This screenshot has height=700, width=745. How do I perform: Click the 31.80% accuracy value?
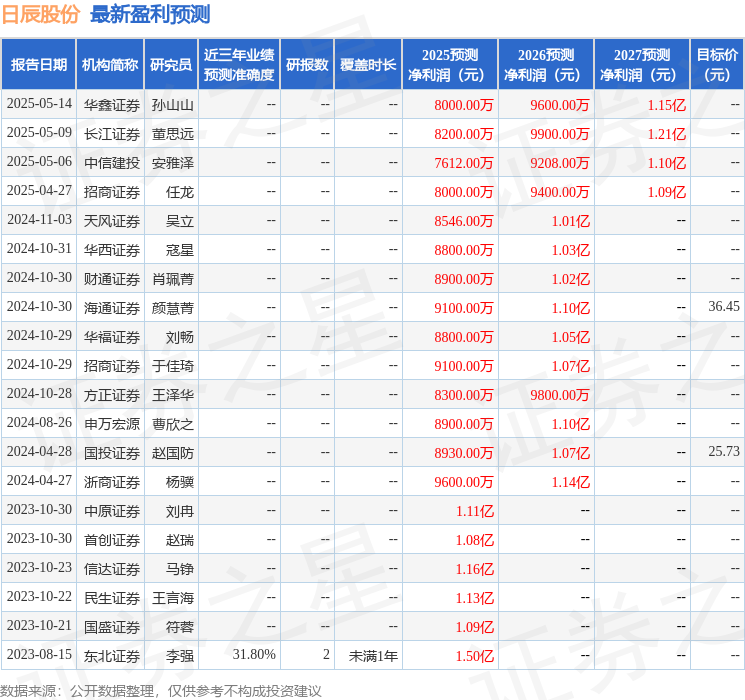tap(254, 656)
